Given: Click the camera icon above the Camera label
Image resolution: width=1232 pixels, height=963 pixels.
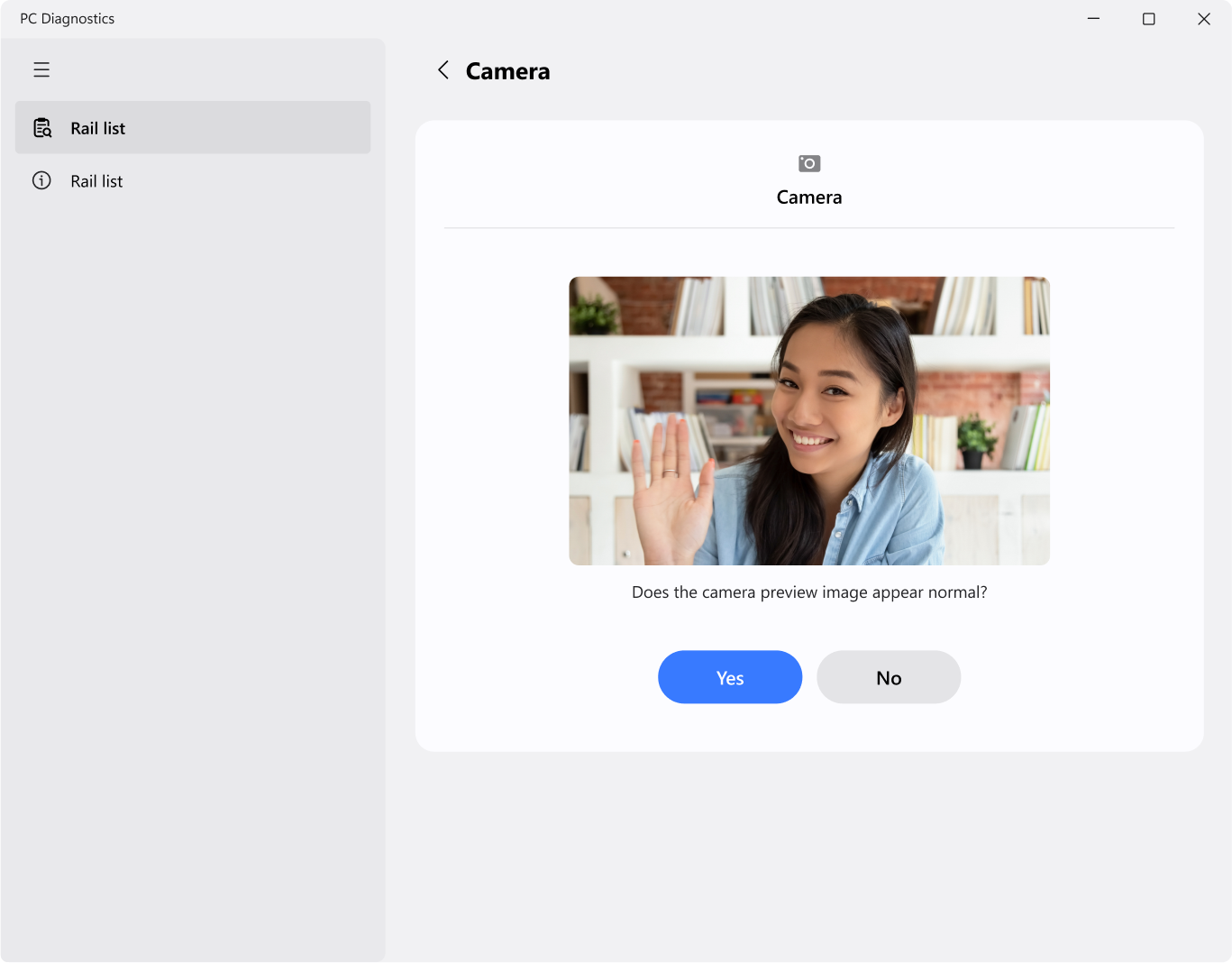Looking at the screenshot, I should (809, 163).
